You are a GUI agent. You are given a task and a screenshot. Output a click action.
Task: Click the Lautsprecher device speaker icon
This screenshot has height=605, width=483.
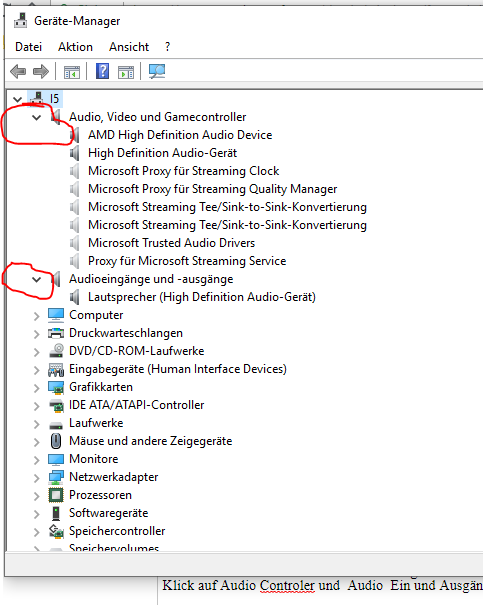[74, 297]
